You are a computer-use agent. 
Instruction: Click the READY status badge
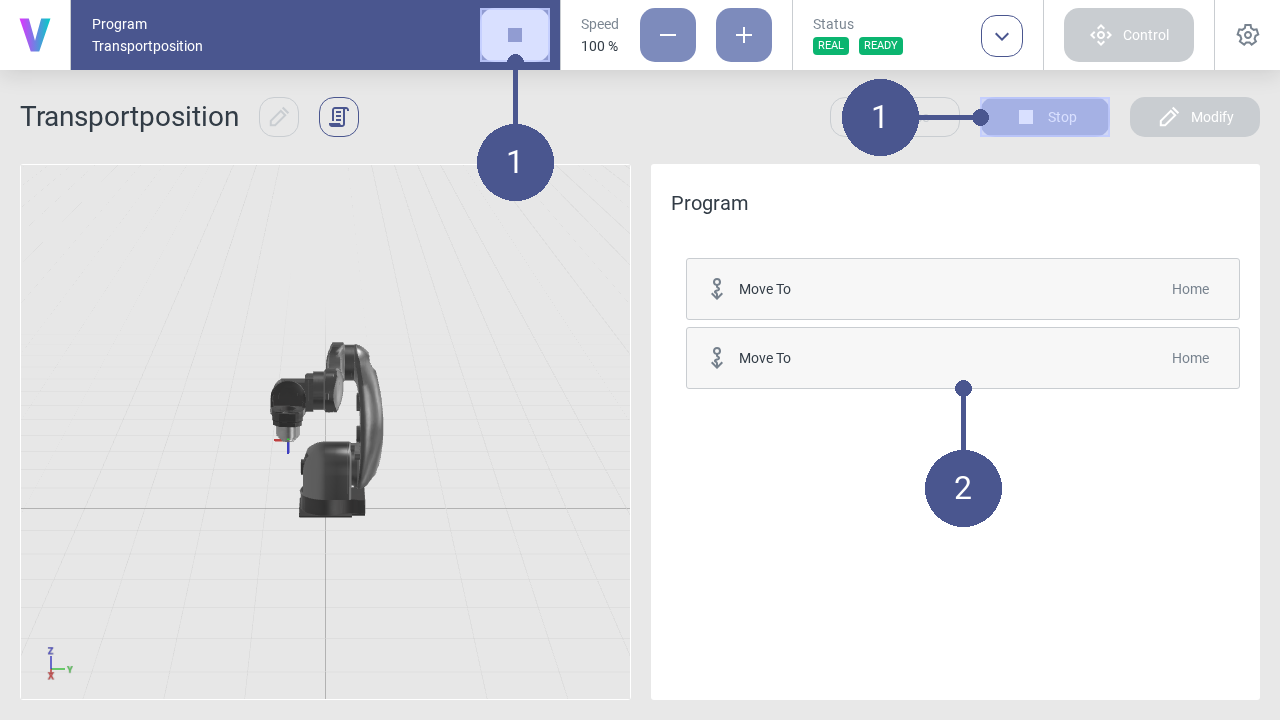click(881, 46)
